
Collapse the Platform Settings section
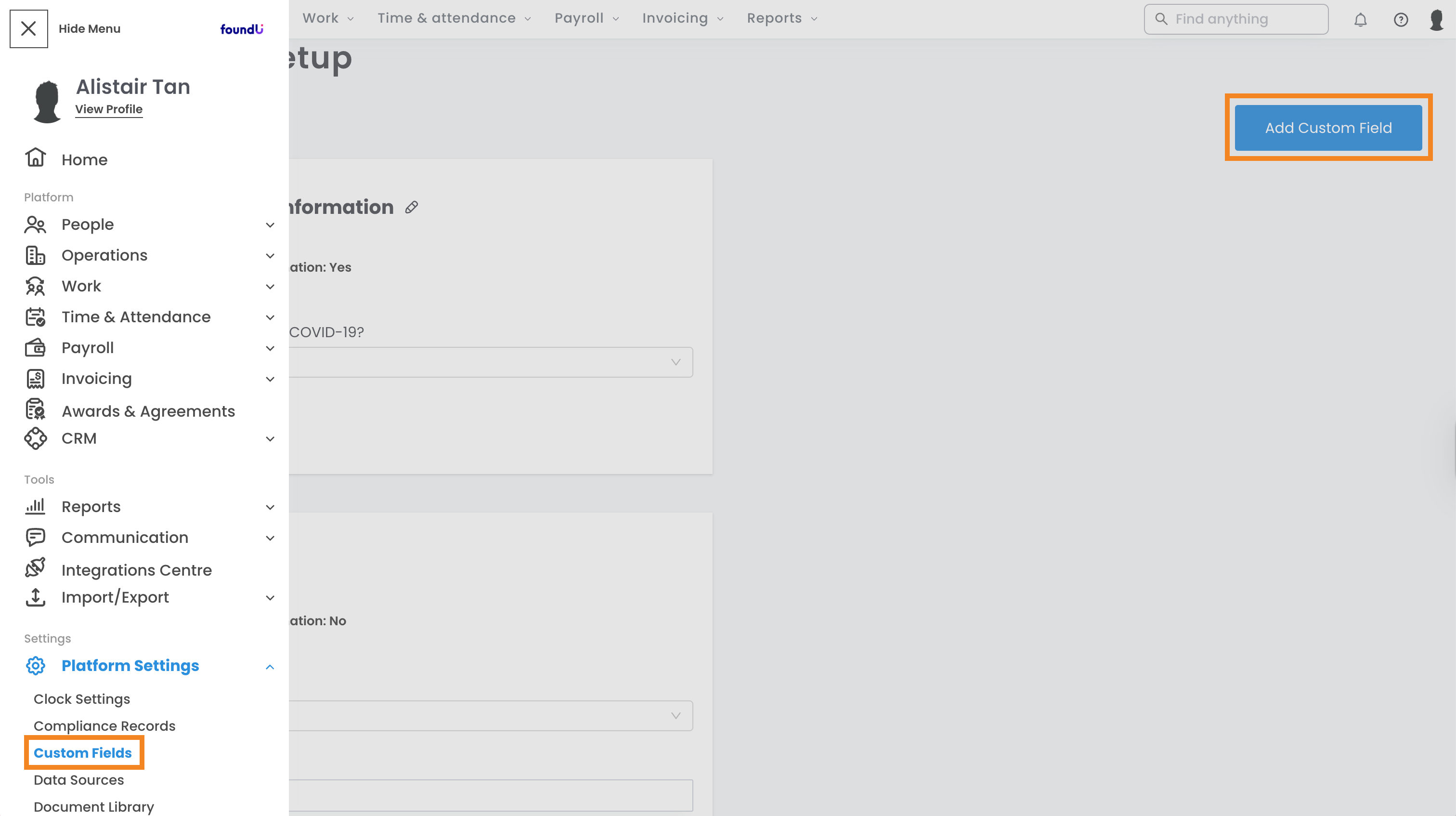(270, 667)
